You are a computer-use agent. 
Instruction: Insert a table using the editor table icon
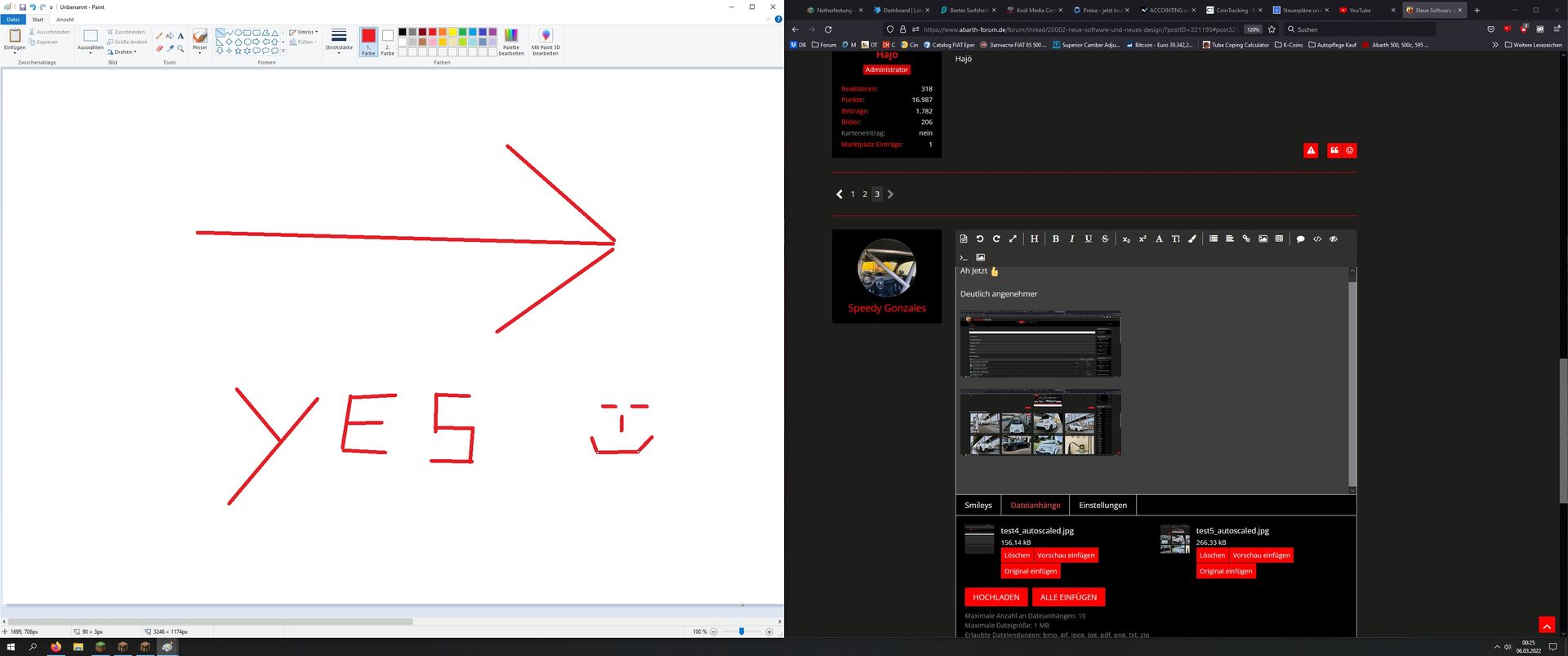tap(1279, 239)
